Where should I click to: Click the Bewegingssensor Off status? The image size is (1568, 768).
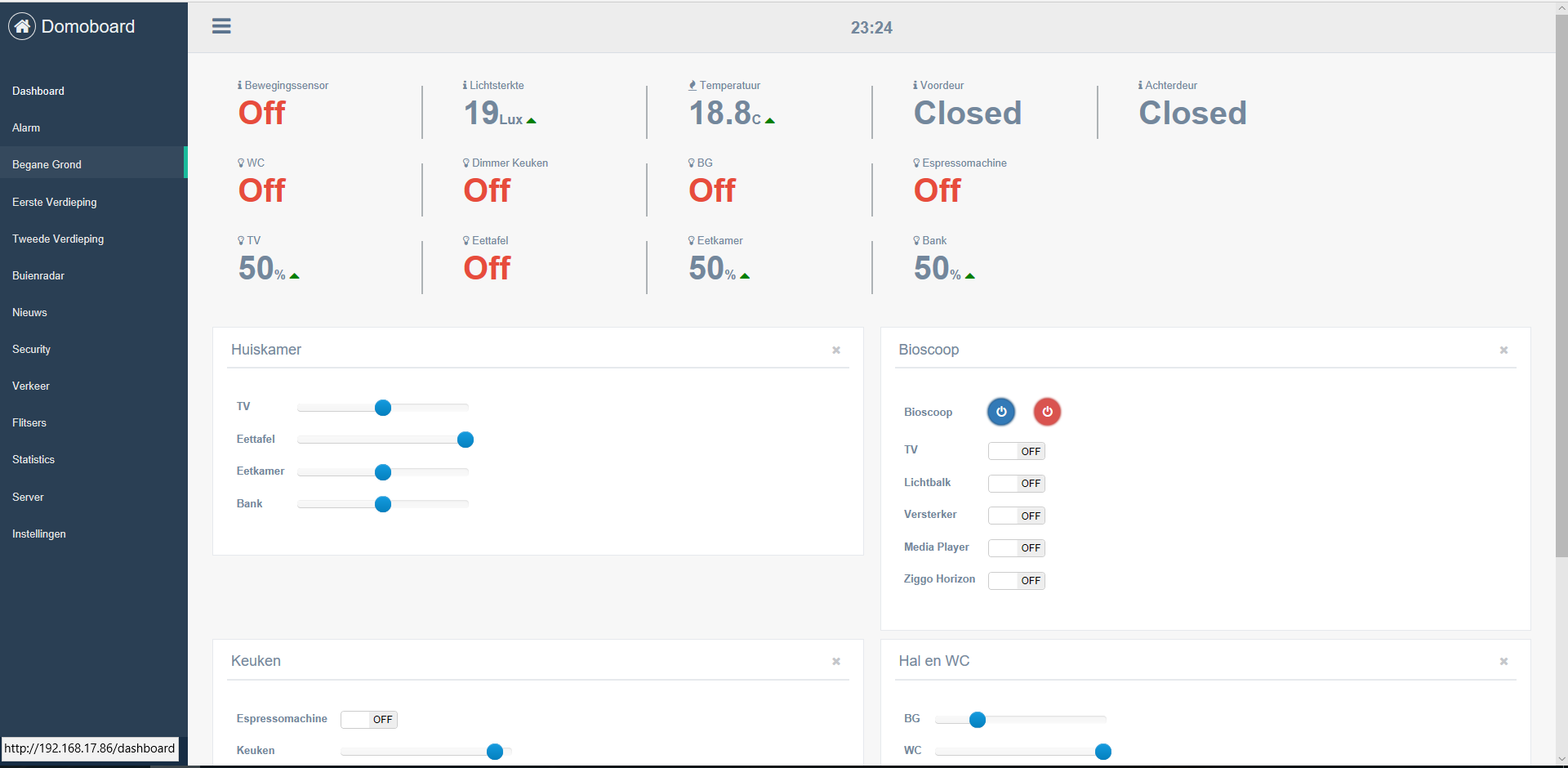coord(261,113)
